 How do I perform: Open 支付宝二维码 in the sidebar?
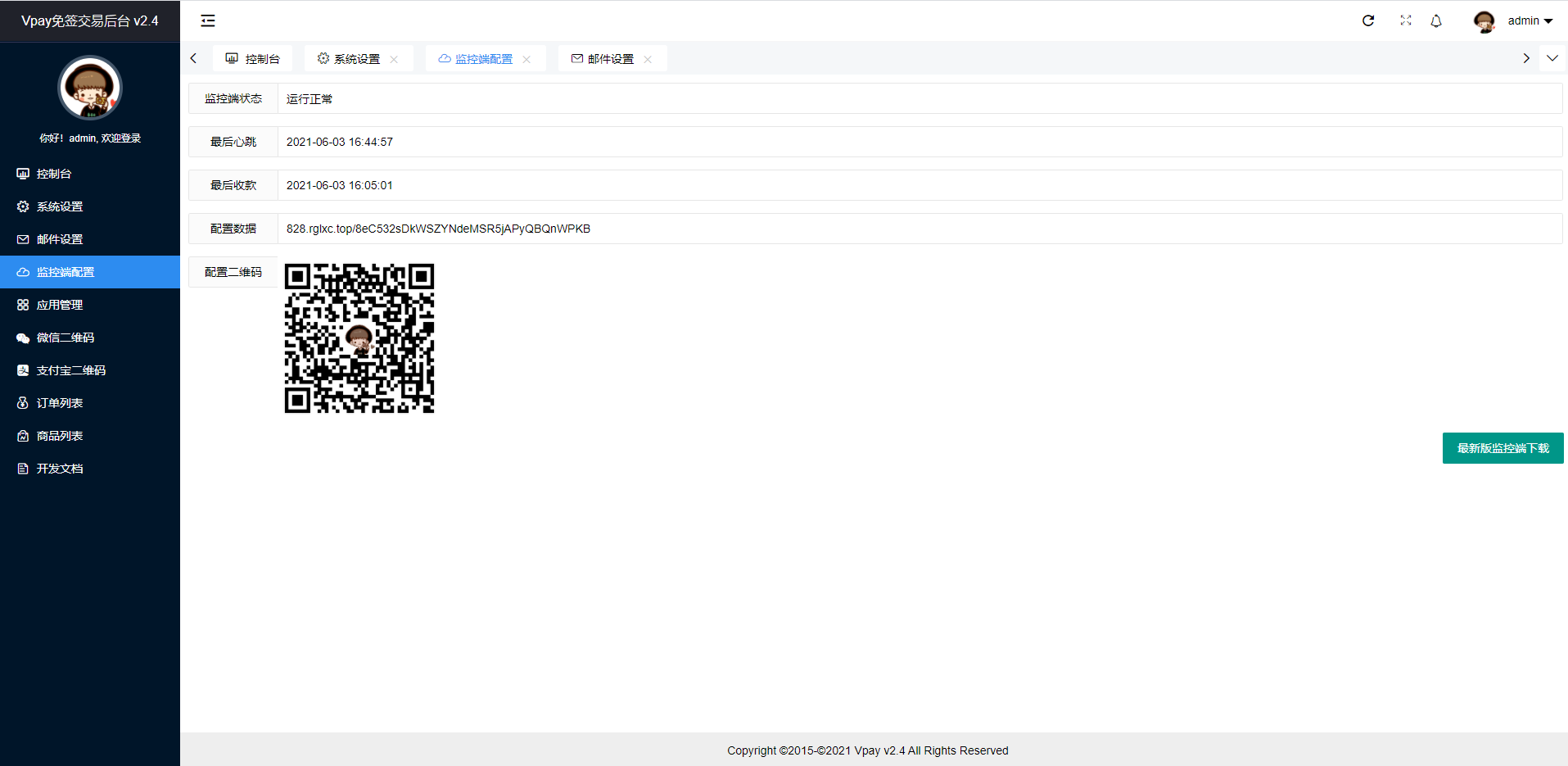pyautogui.click(x=70, y=370)
